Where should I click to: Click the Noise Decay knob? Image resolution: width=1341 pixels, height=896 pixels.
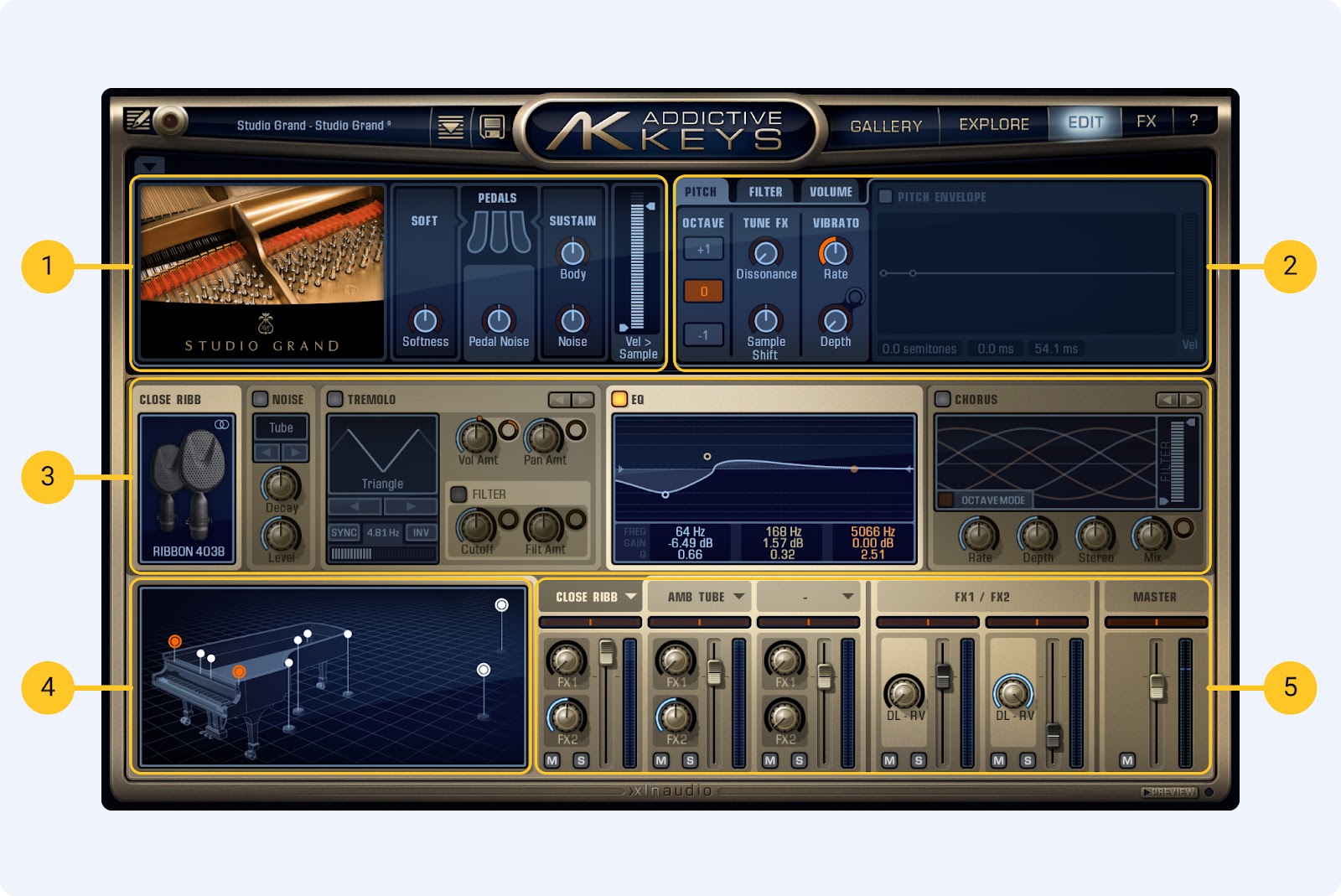coord(281,484)
